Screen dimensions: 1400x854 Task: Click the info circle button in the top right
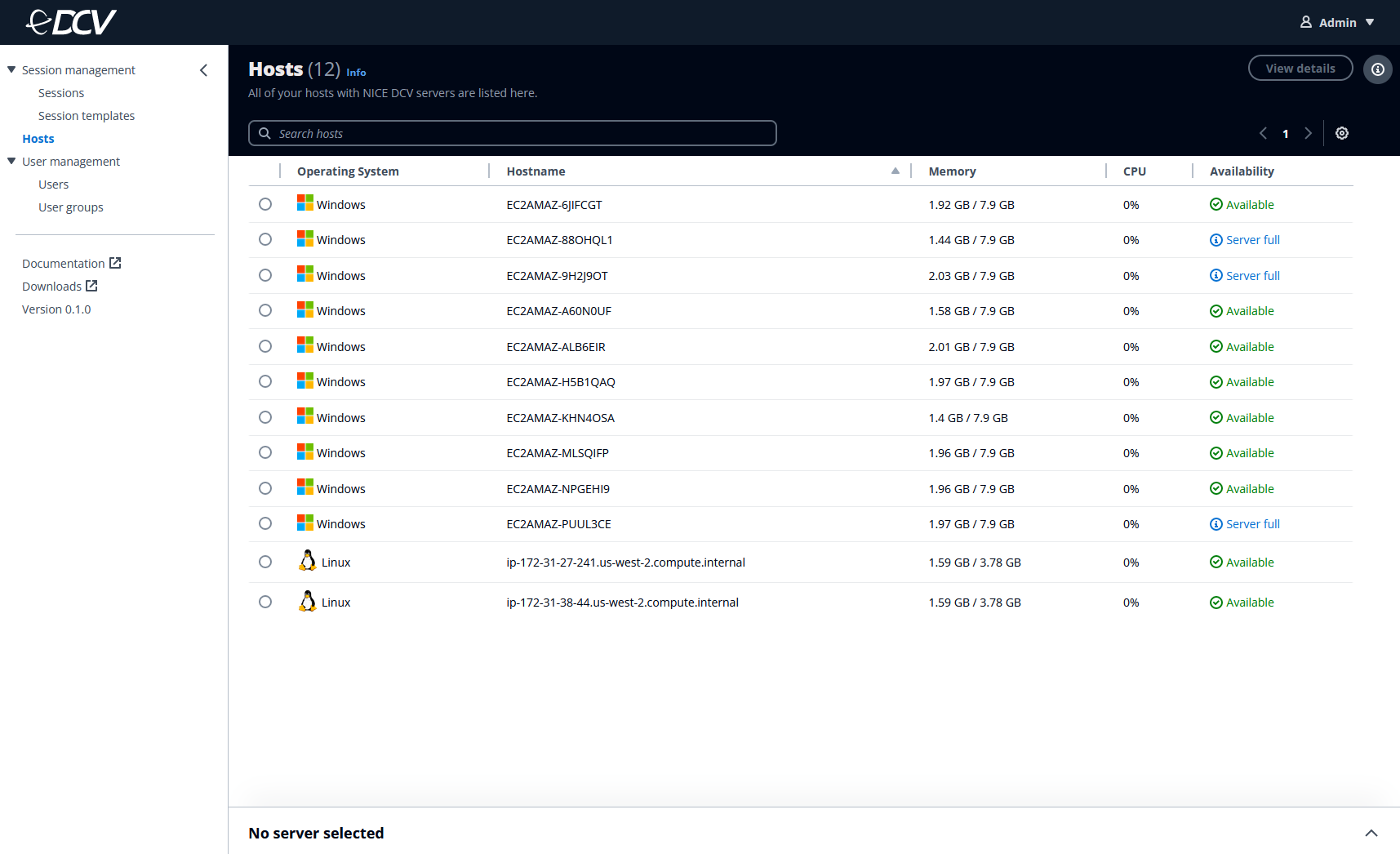[x=1377, y=69]
